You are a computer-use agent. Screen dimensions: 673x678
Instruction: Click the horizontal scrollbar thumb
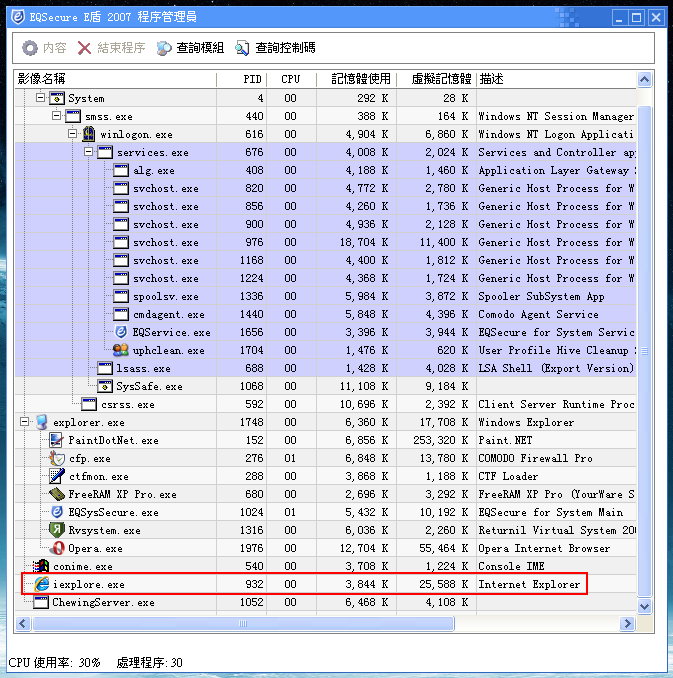(x=243, y=623)
